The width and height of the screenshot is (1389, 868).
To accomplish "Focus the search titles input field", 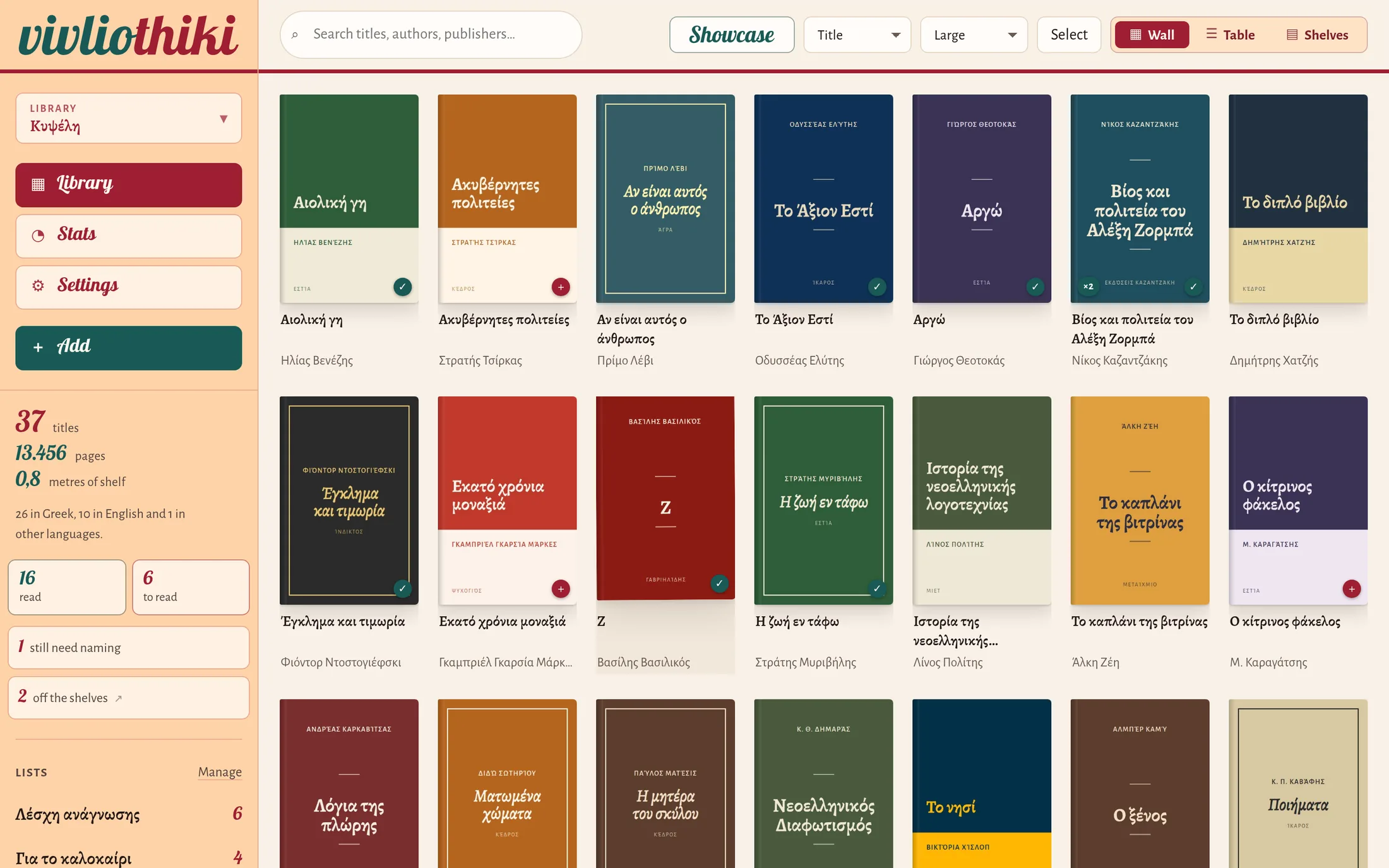I will (431, 35).
